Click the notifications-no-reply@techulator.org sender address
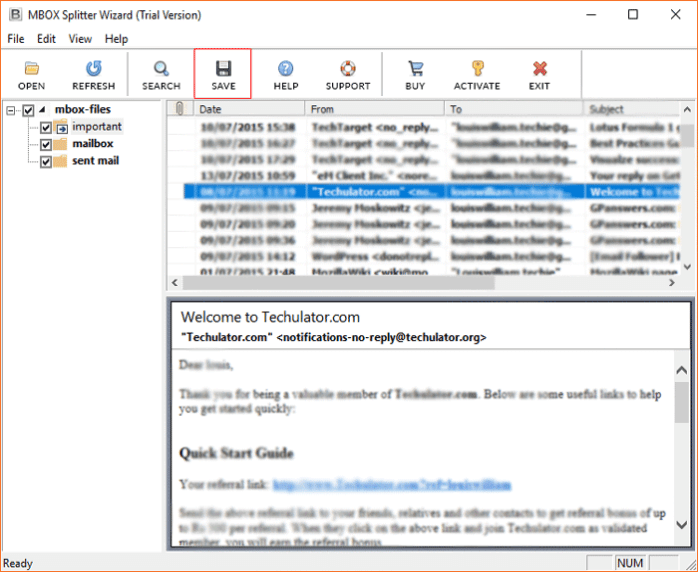 click(x=381, y=337)
